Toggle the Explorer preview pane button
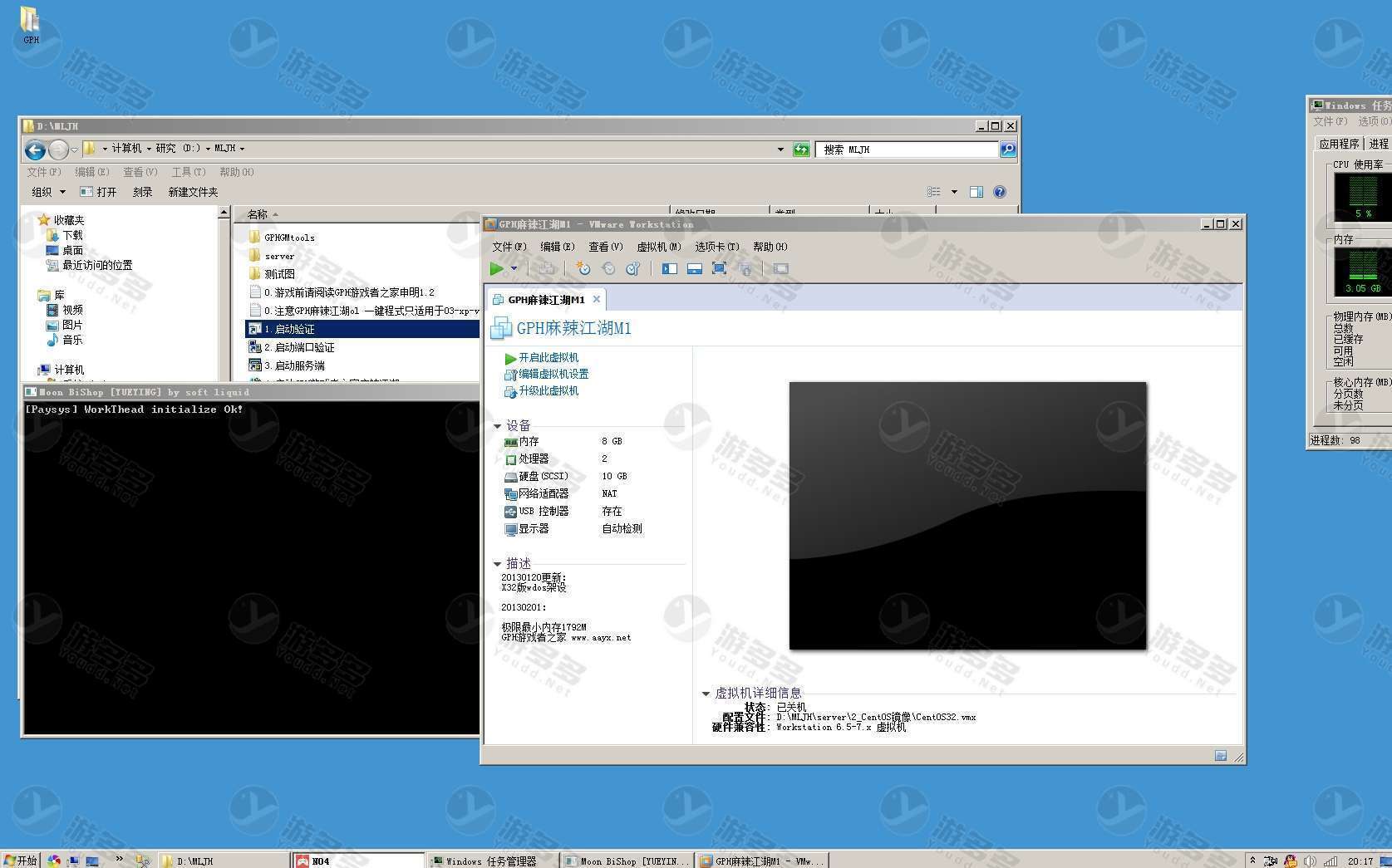This screenshot has height=868, width=1392. (976, 192)
